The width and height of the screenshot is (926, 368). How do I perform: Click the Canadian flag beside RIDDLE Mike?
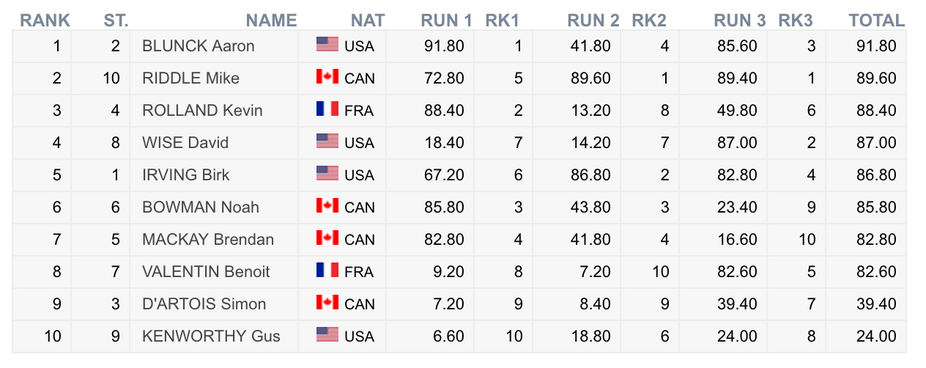pos(327,77)
